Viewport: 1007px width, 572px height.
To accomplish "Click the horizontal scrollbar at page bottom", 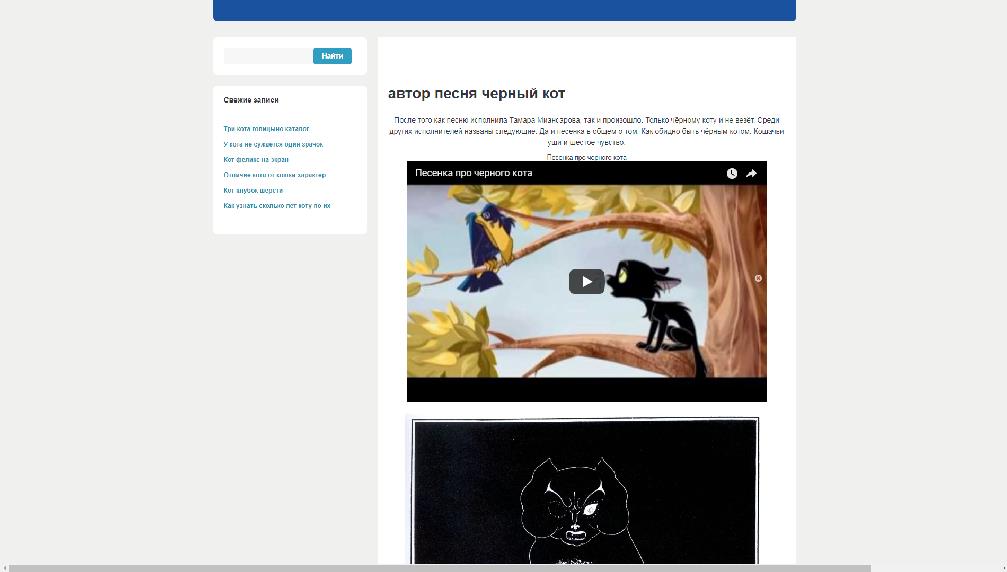I will [x=440, y=568].
